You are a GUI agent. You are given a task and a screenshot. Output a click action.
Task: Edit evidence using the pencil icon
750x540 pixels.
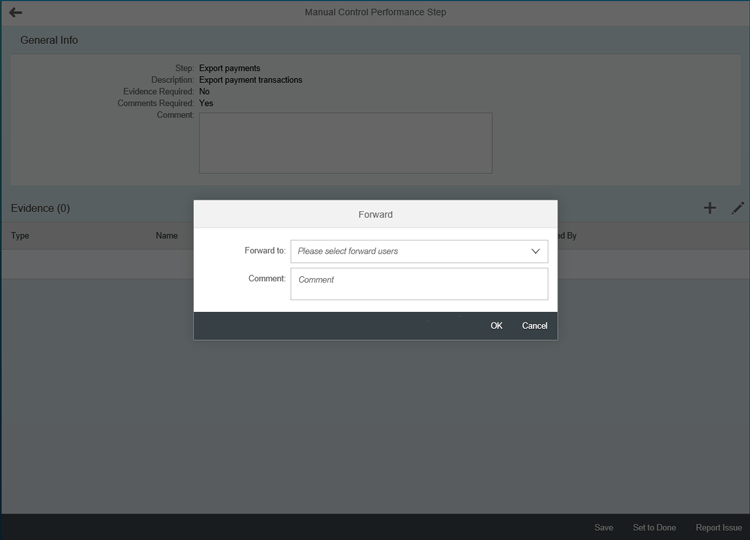tap(738, 208)
